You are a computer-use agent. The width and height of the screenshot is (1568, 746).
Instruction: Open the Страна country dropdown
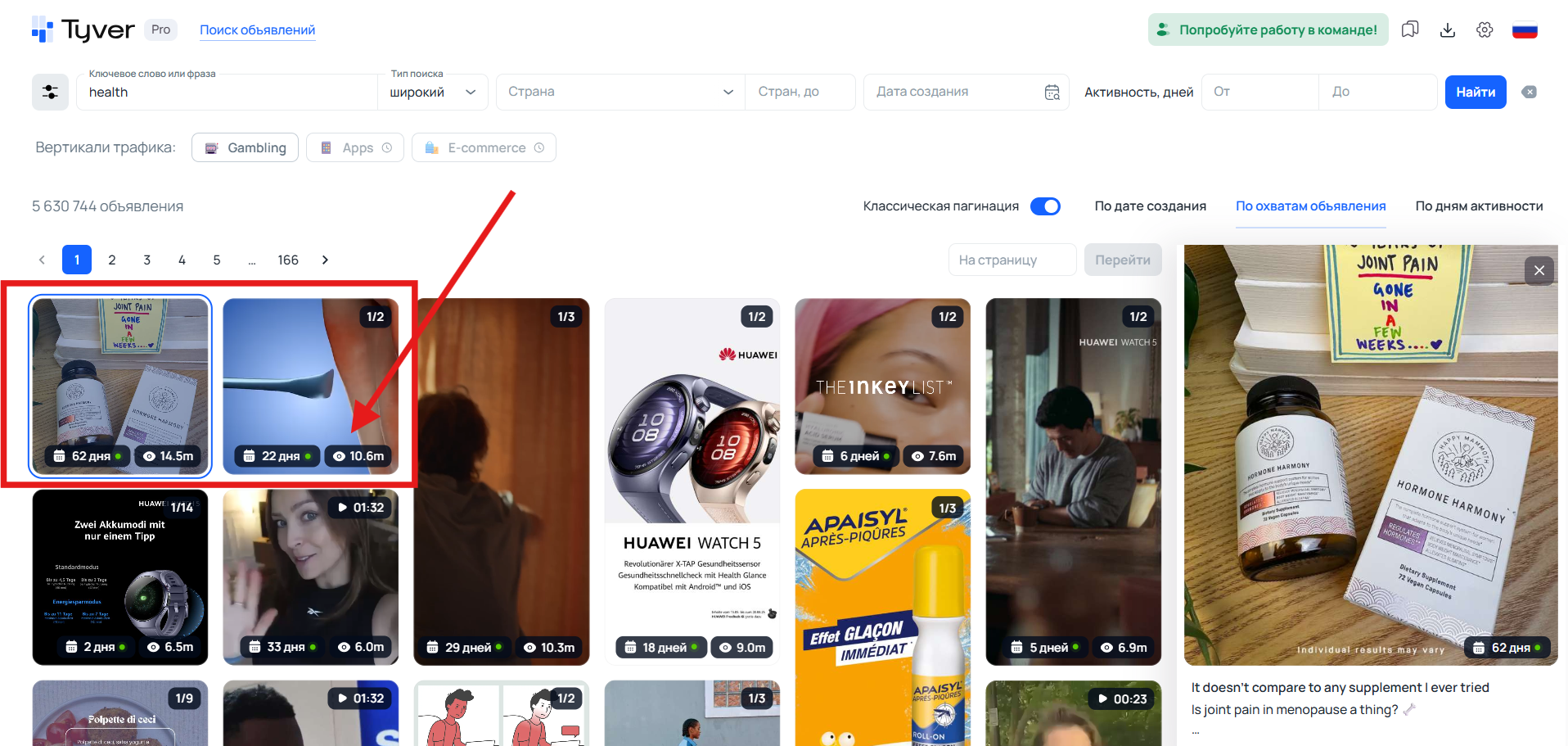(x=620, y=92)
